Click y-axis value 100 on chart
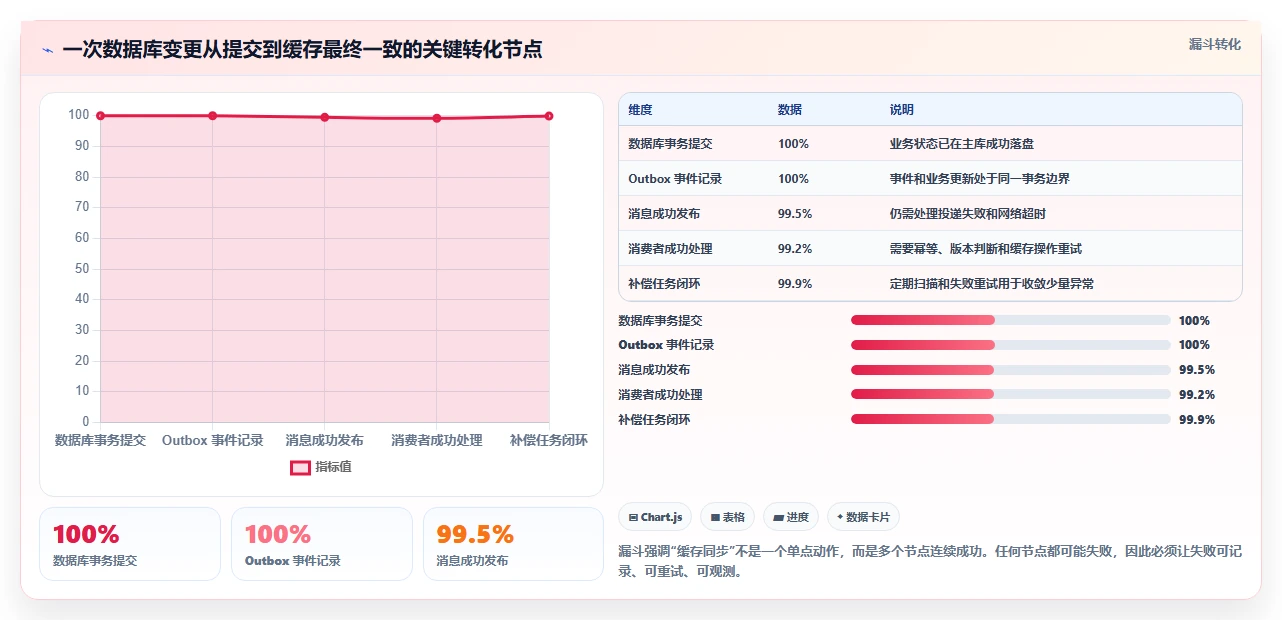This screenshot has height=620, width=1282. click(x=79, y=115)
